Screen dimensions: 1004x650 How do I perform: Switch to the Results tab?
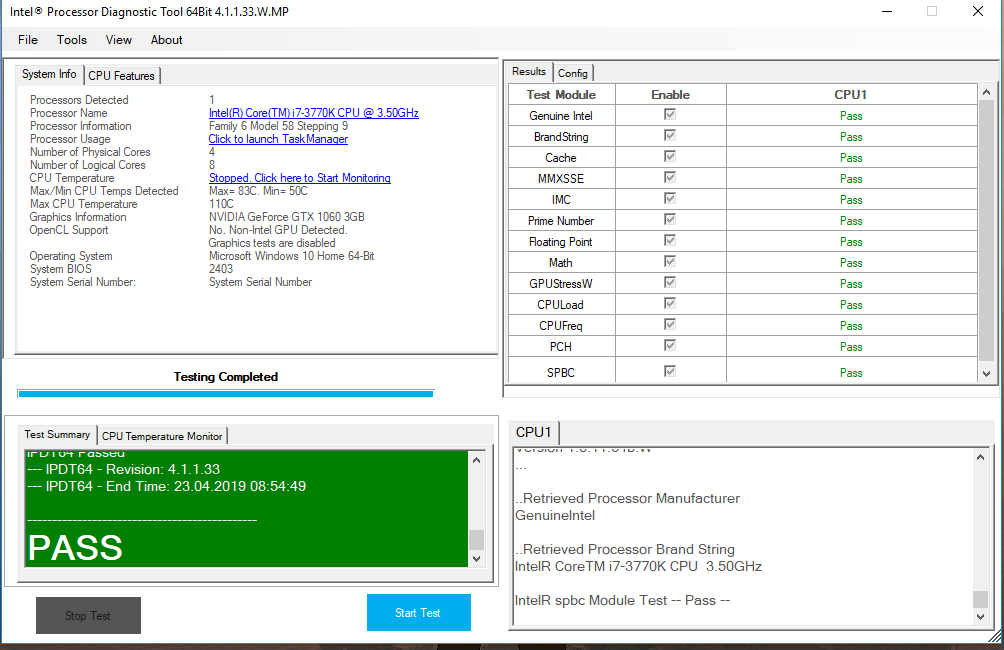[x=529, y=72]
